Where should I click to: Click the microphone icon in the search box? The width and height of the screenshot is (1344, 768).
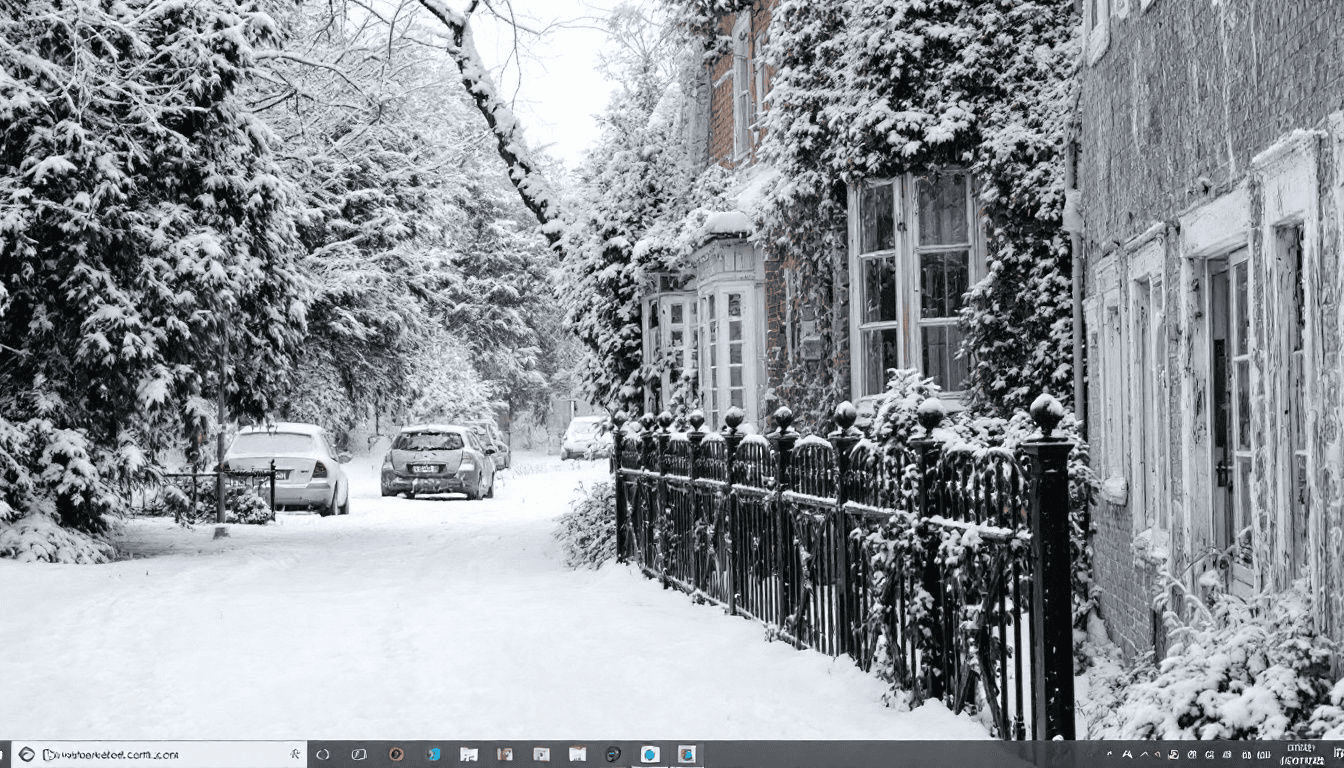tap(295, 754)
